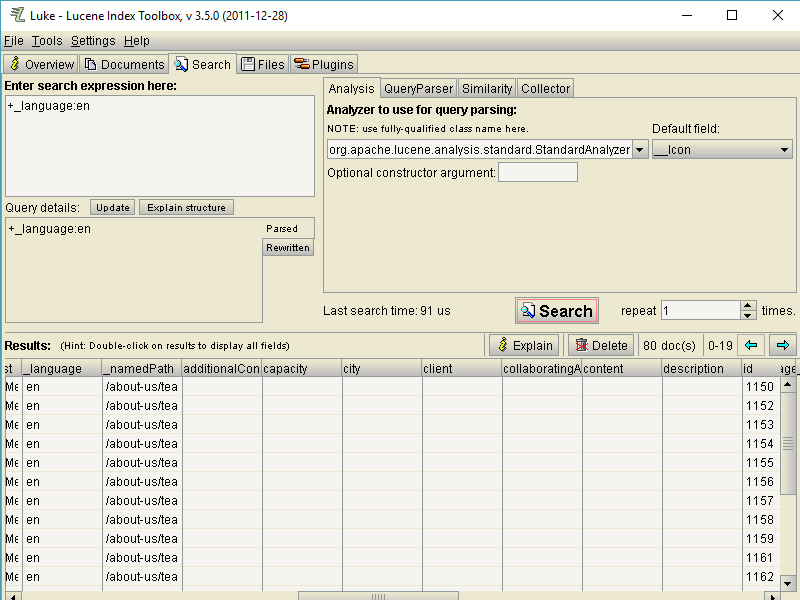Select the result row with id 1158
This screenshot has width=800, height=600.
tap(392, 520)
